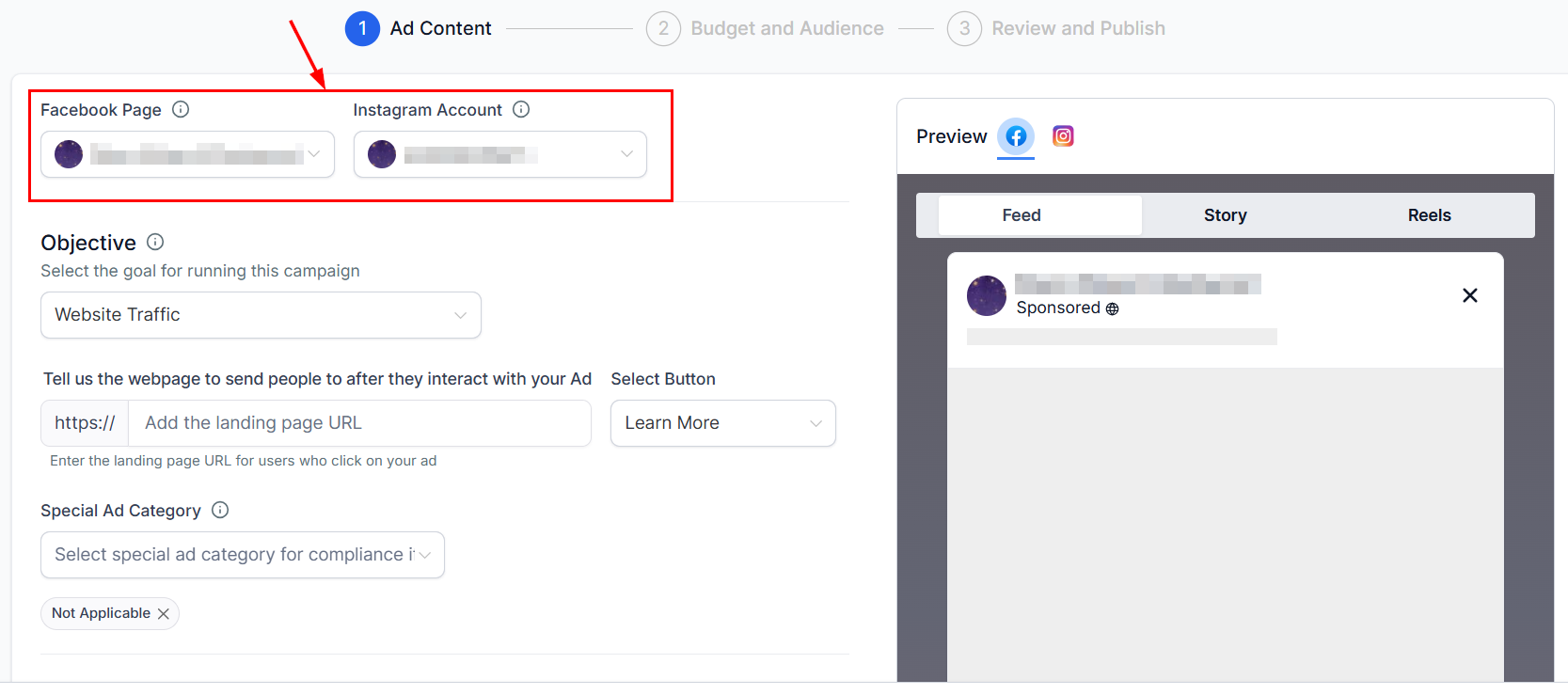Viewport: 1568px width, 695px height.
Task: Click the landing page URL field
Action: coord(359,423)
